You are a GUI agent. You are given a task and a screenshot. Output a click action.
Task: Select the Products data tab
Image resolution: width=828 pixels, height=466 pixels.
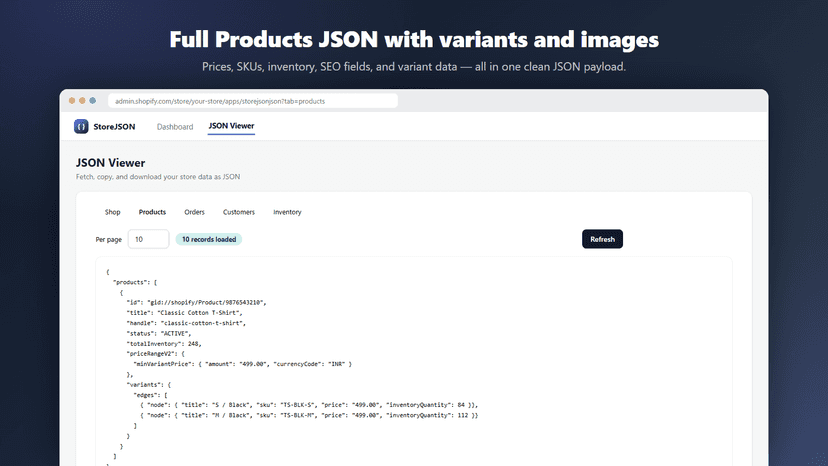click(x=152, y=212)
